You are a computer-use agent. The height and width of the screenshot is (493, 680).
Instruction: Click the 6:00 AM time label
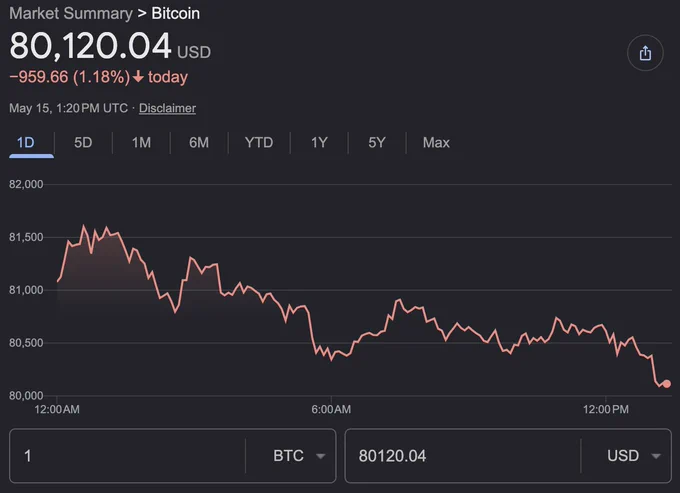(x=331, y=409)
